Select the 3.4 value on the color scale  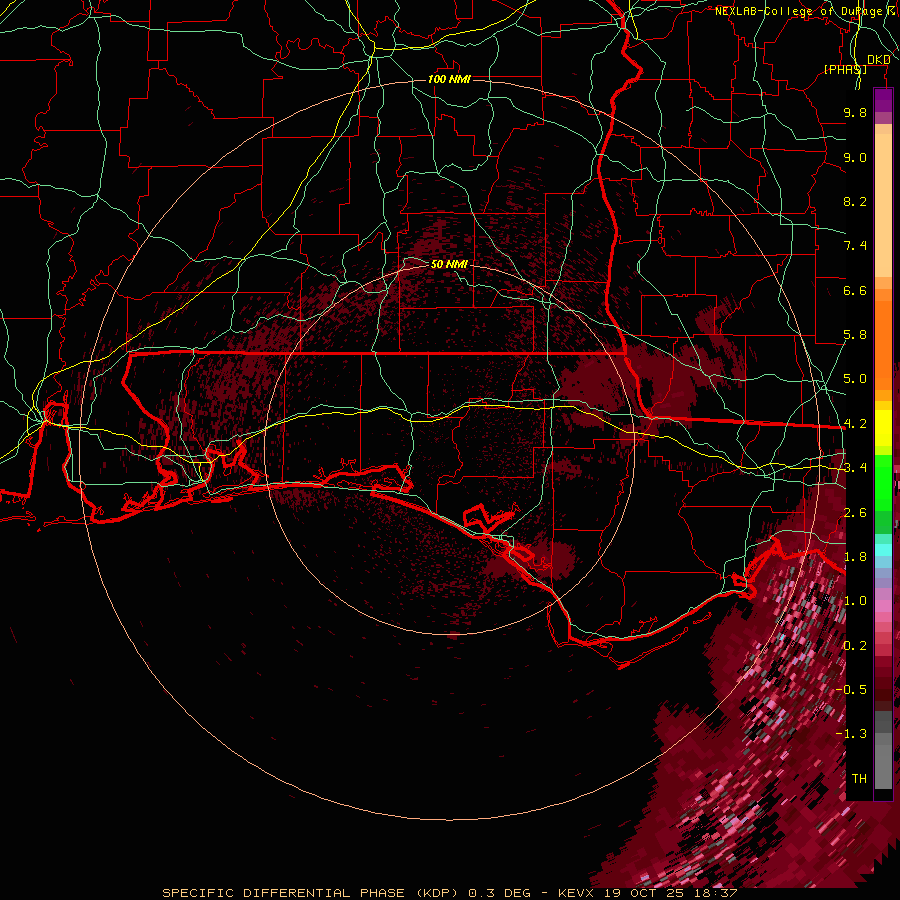855,468
